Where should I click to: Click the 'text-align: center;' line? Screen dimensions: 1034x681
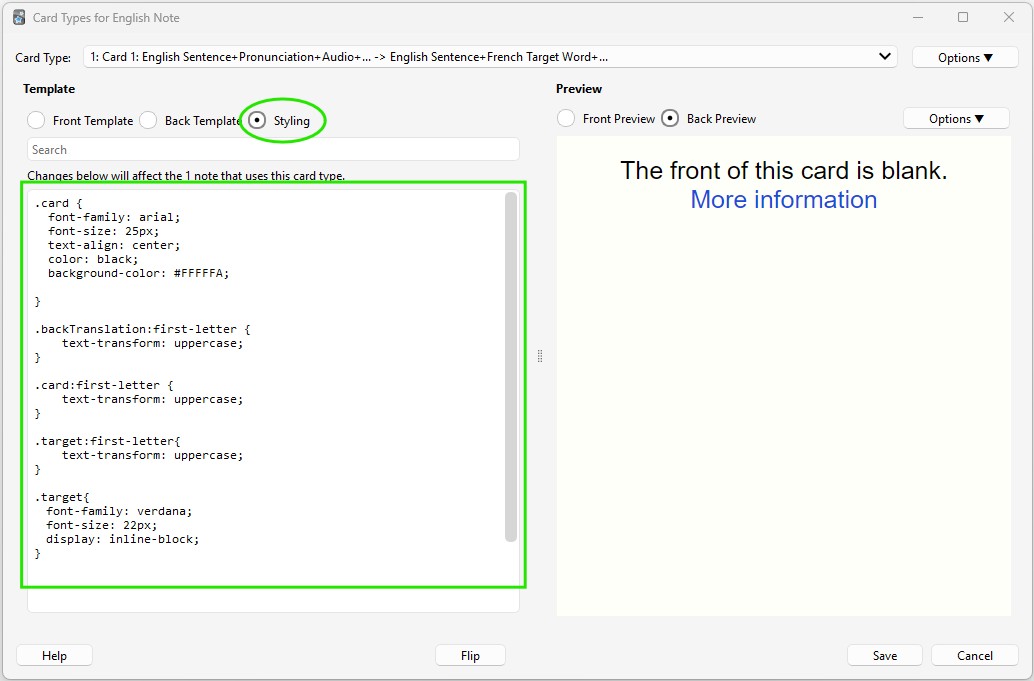click(113, 245)
